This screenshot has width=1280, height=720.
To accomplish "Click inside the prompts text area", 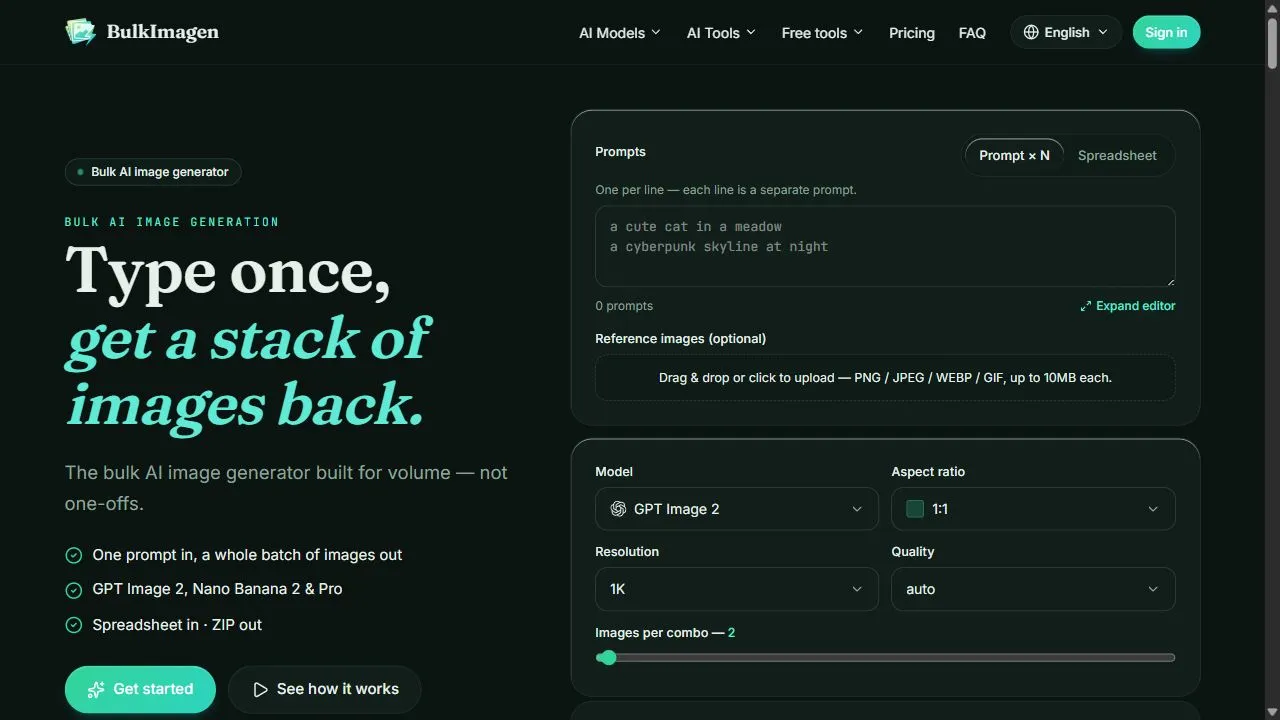I will 885,246.
